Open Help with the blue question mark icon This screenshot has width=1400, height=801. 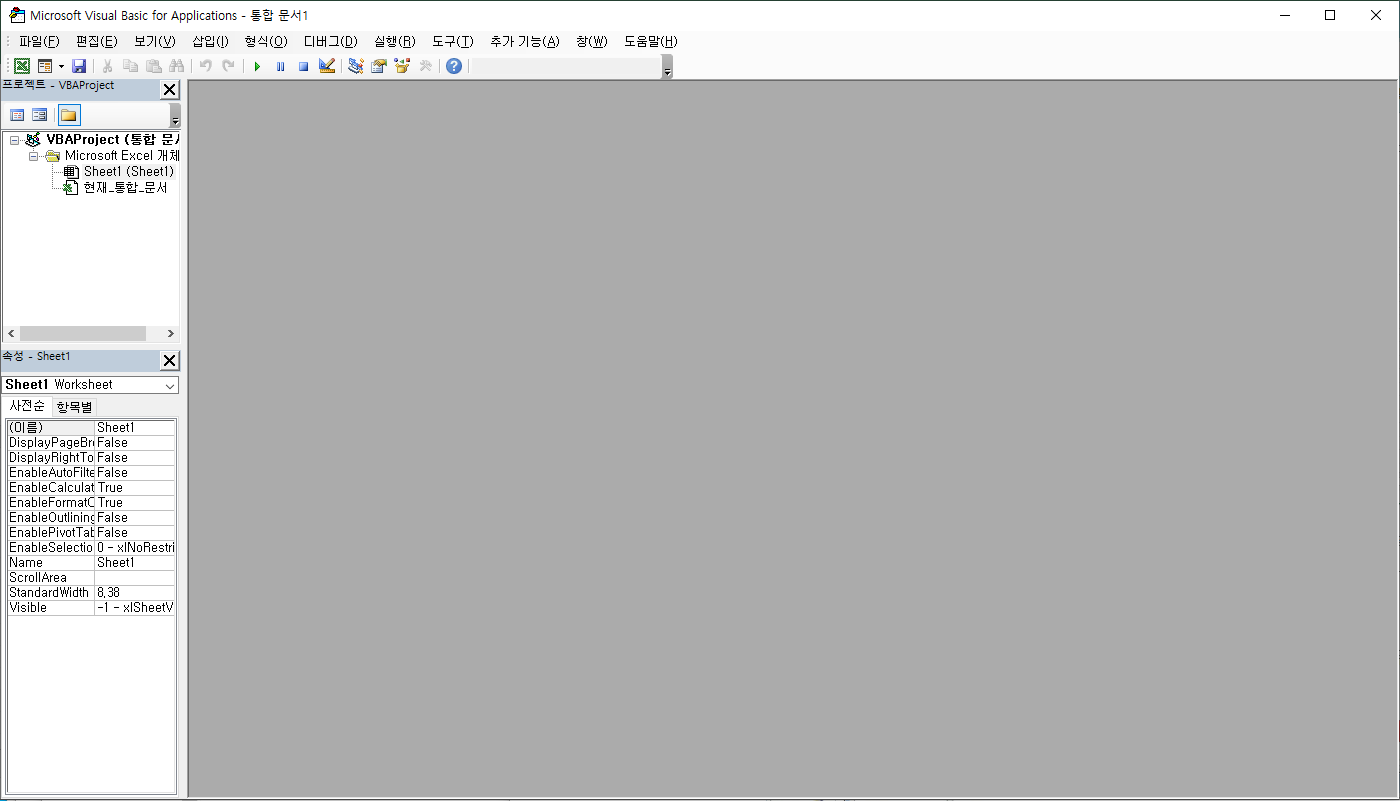coord(454,66)
